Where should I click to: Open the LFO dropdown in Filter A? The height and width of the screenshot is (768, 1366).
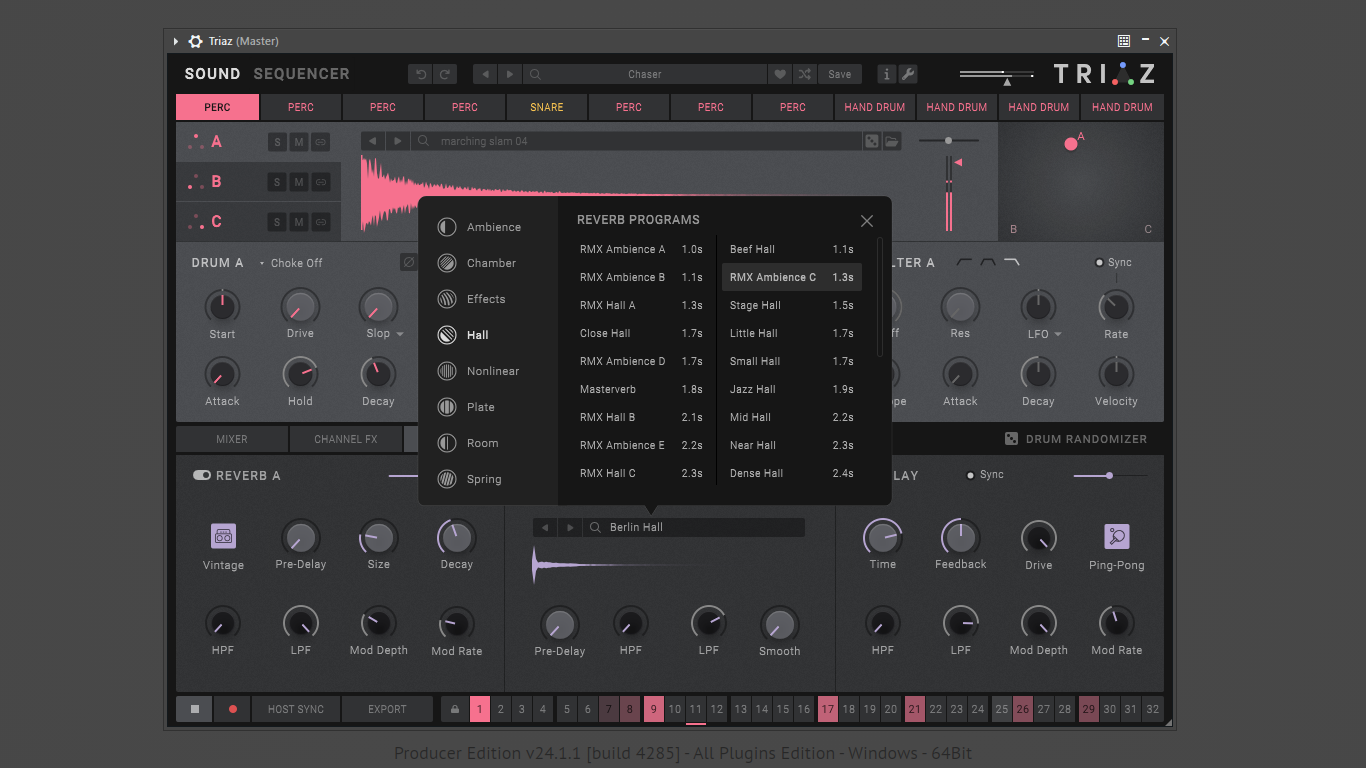1058,334
